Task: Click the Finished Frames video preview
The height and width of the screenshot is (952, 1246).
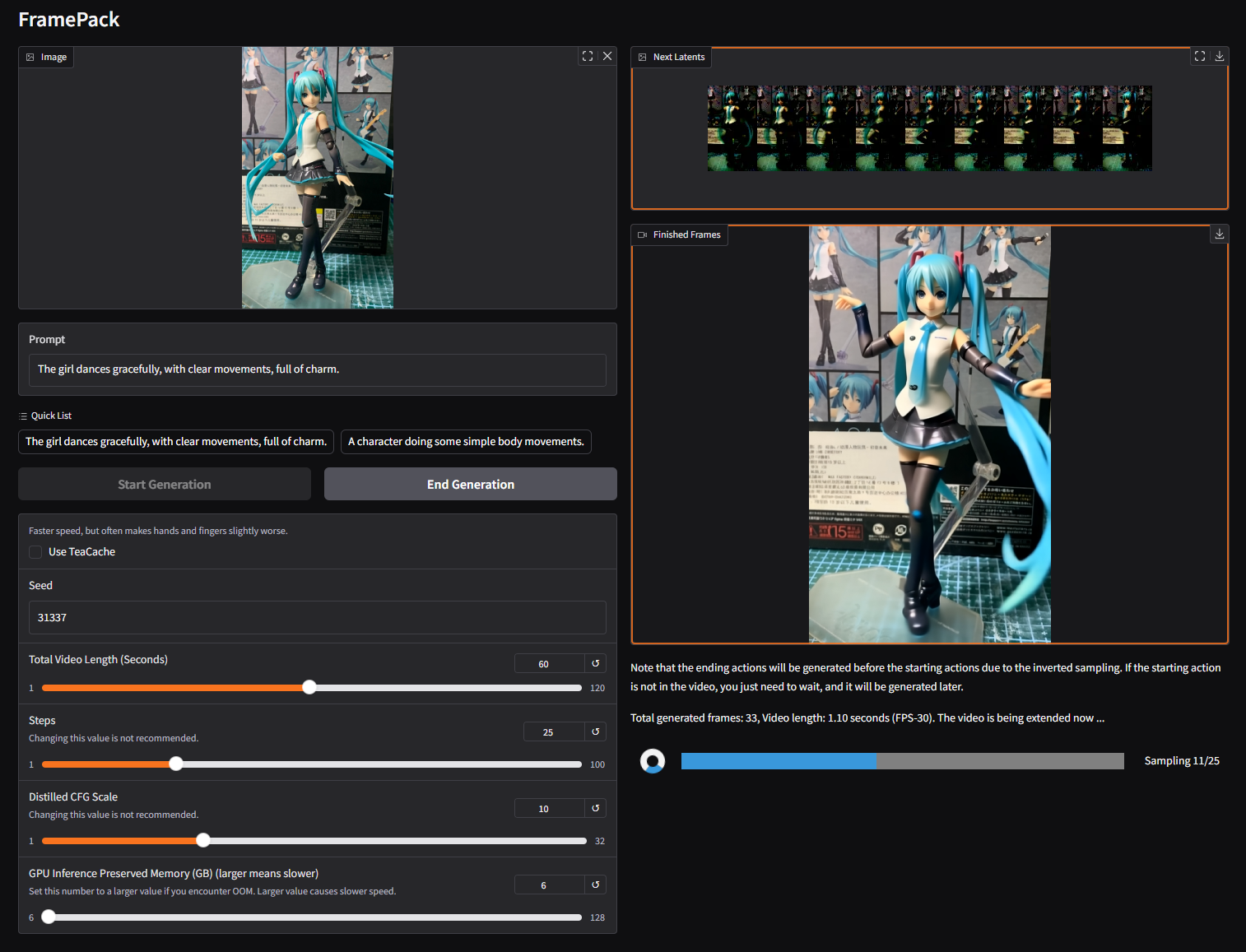Action: tap(930, 434)
